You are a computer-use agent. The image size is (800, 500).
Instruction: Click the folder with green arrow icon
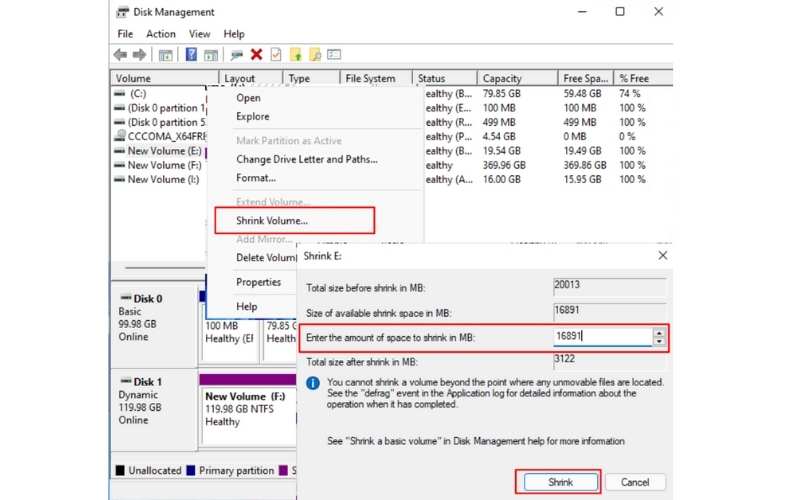point(295,55)
